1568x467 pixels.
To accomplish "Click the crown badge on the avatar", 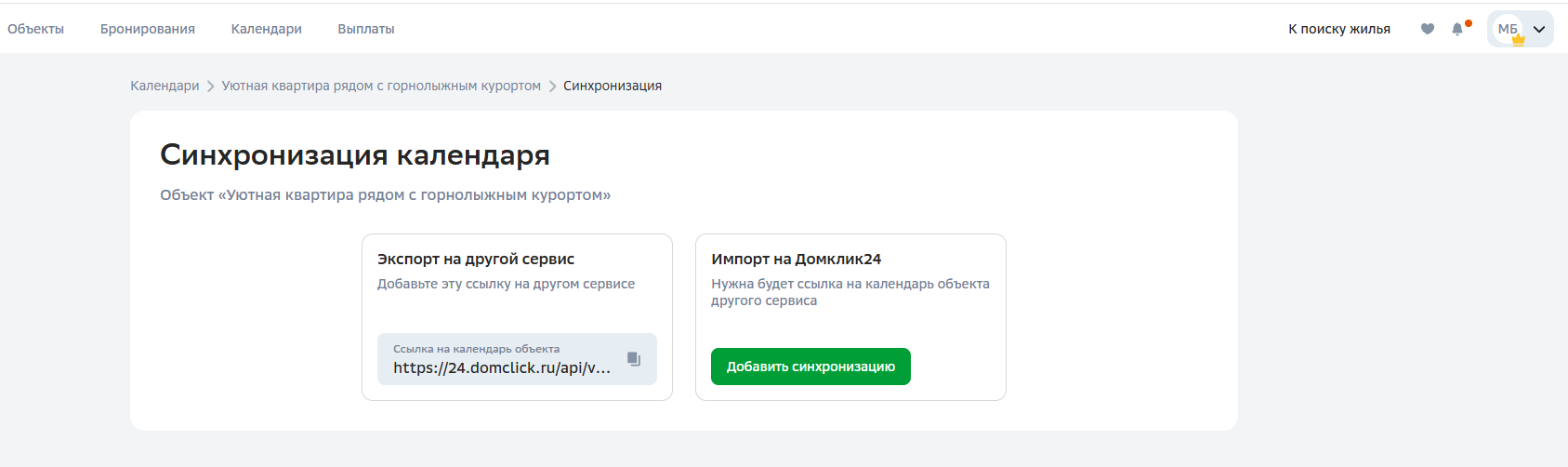I will (1519, 40).
